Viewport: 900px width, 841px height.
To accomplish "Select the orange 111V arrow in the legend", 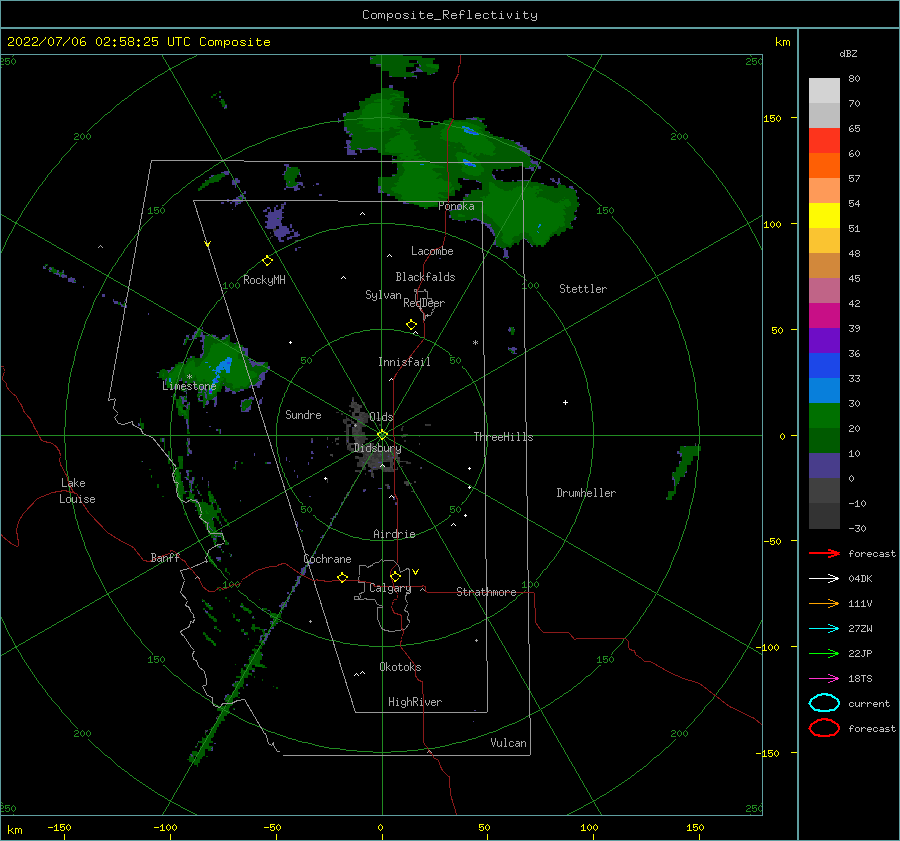I will click(x=824, y=603).
